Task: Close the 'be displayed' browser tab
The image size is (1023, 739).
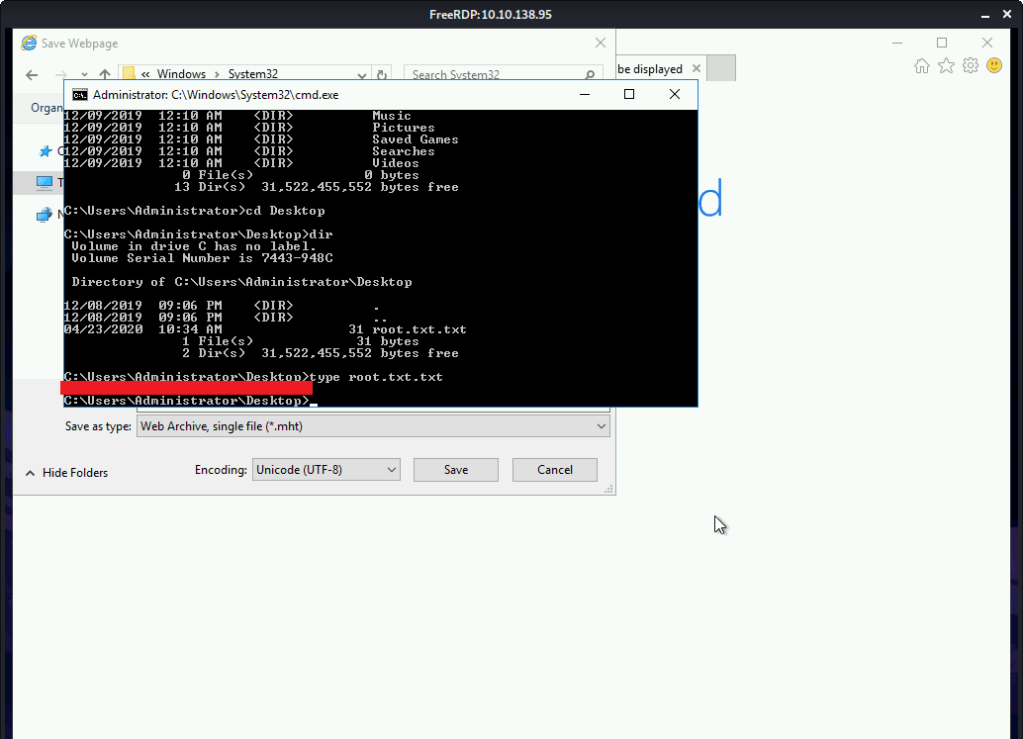Action: click(694, 69)
